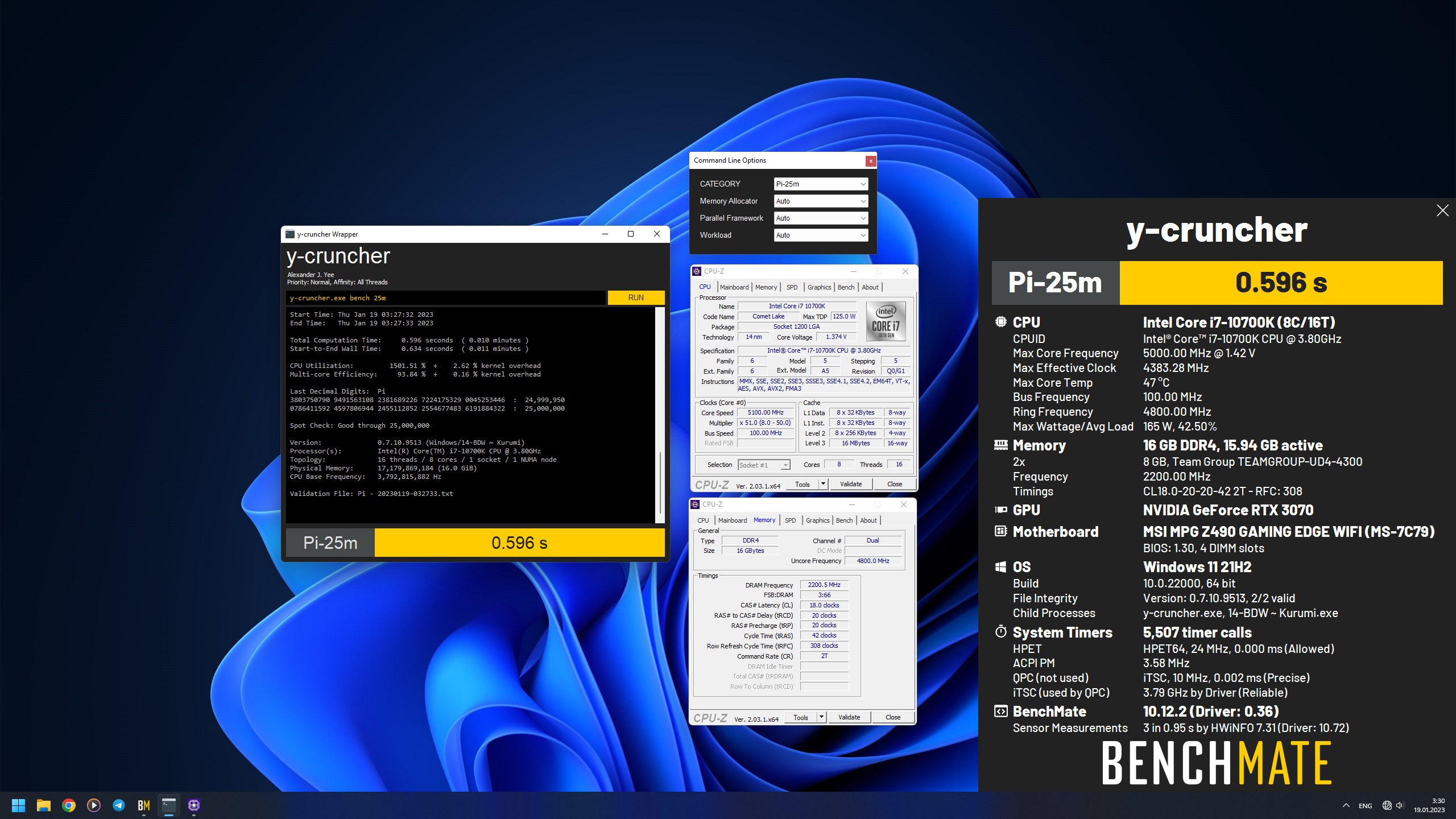1456x819 pixels.
Task: Switch to y-cruncher console taskbar icon
Action: [169, 805]
